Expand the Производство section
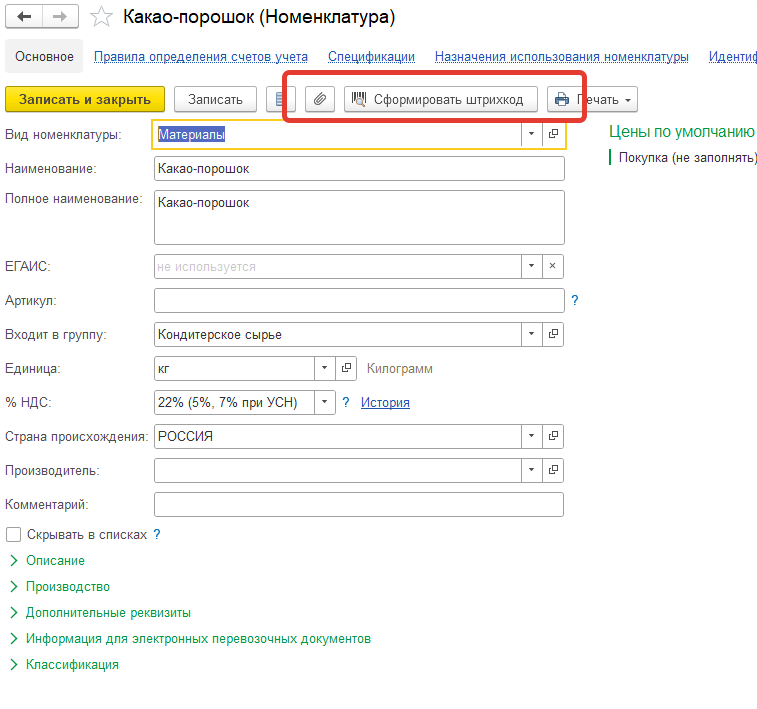The width and height of the screenshot is (757, 709). [60, 586]
